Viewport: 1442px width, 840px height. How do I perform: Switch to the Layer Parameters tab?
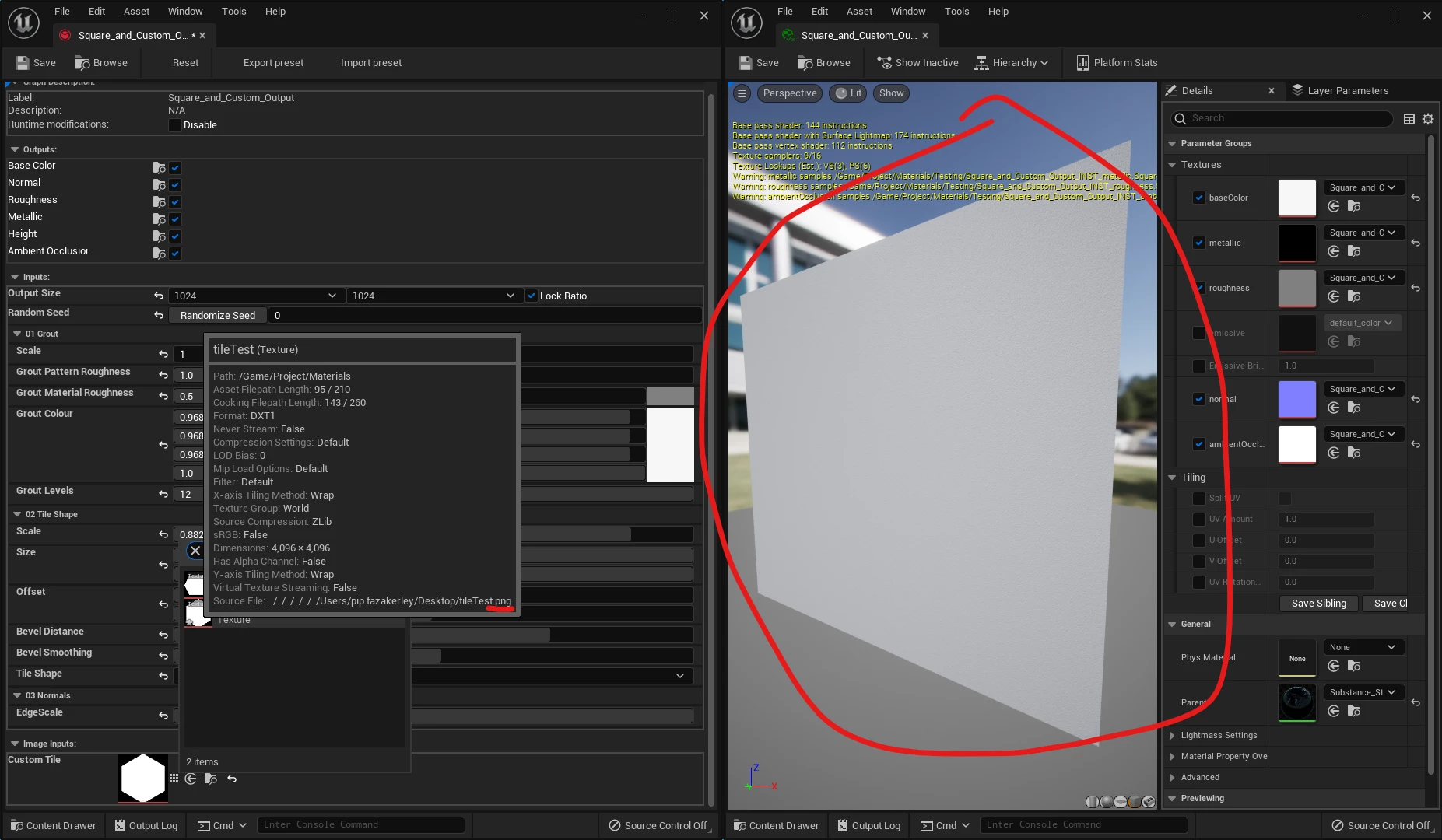(x=1340, y=91)
